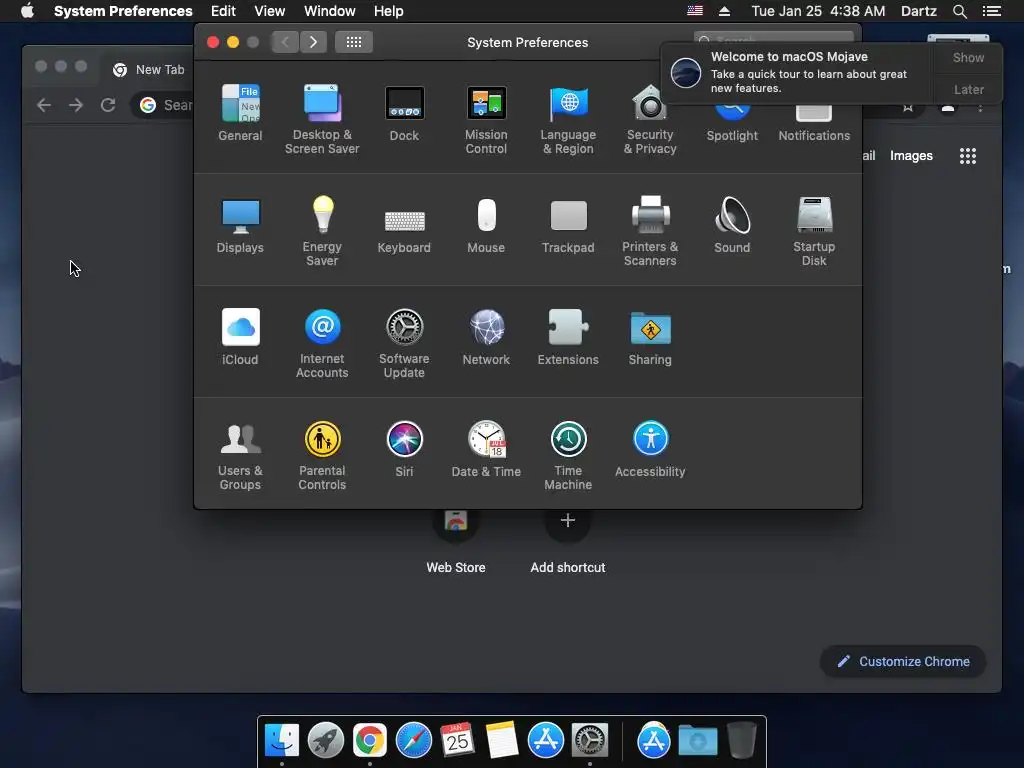Open the Notifications preferences pane

(814, 124)
